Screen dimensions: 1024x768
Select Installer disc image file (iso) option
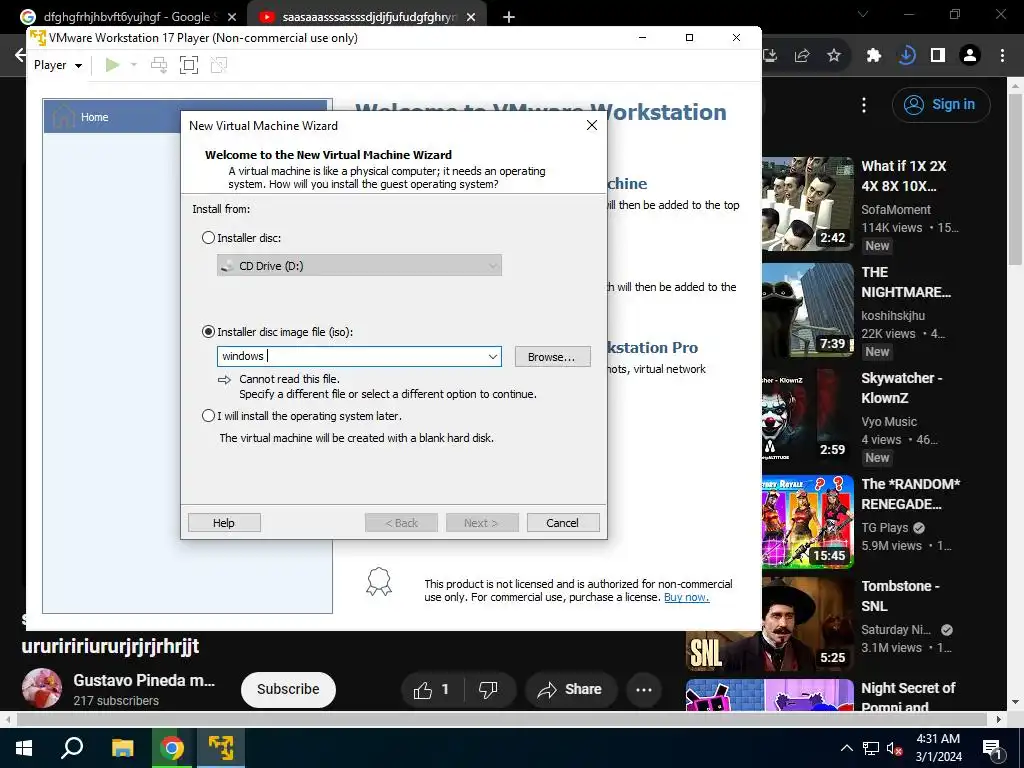[208, 332]
